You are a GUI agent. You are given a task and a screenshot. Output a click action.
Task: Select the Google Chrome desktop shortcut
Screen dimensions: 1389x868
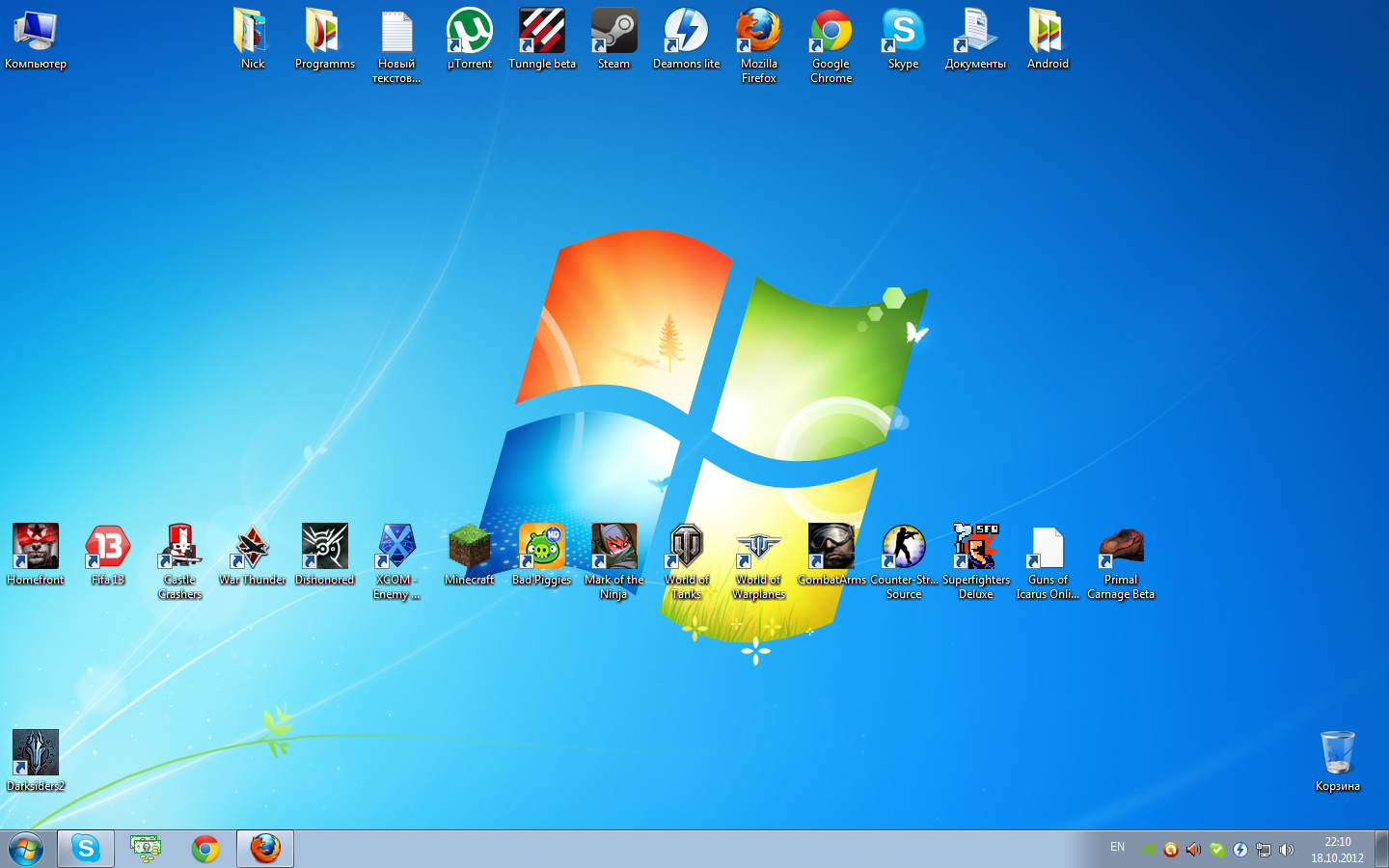831,45
